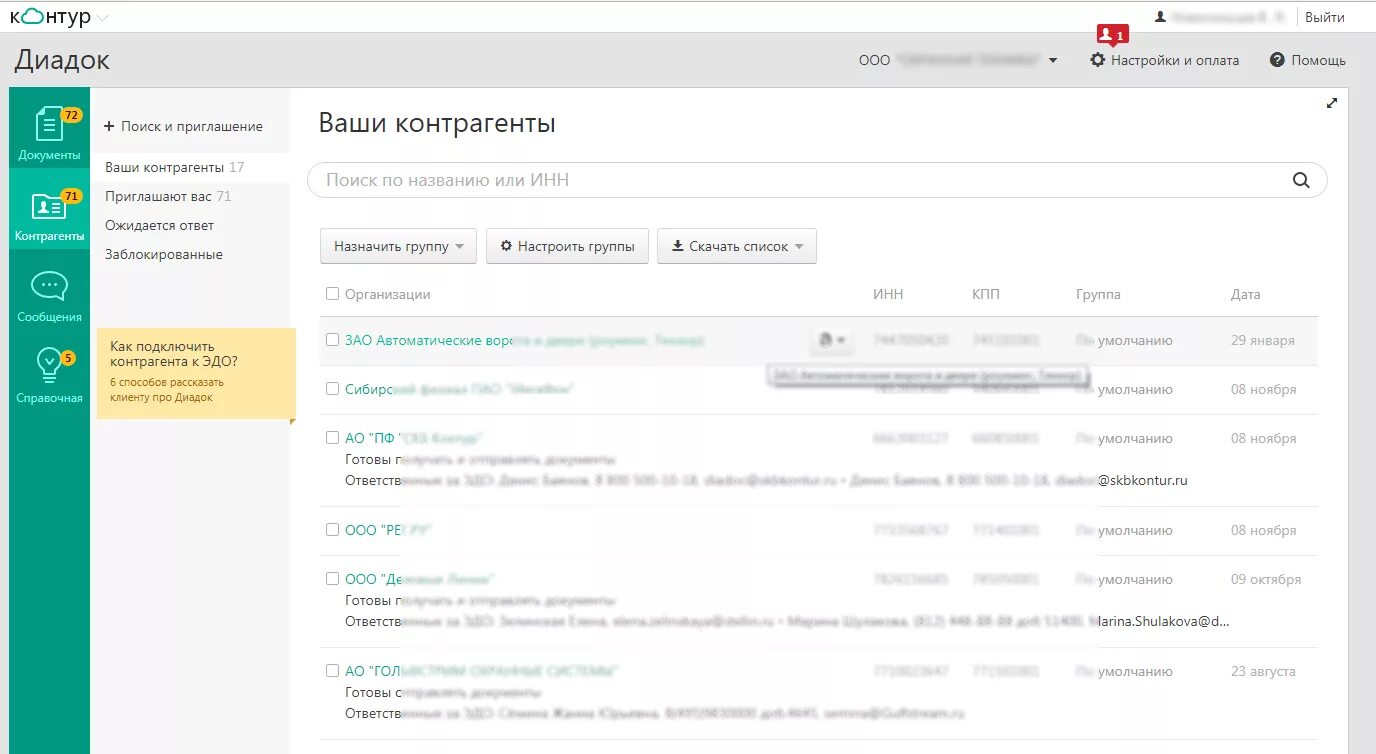Open the Контур products dropdown arrow

[x=103, y=18]
